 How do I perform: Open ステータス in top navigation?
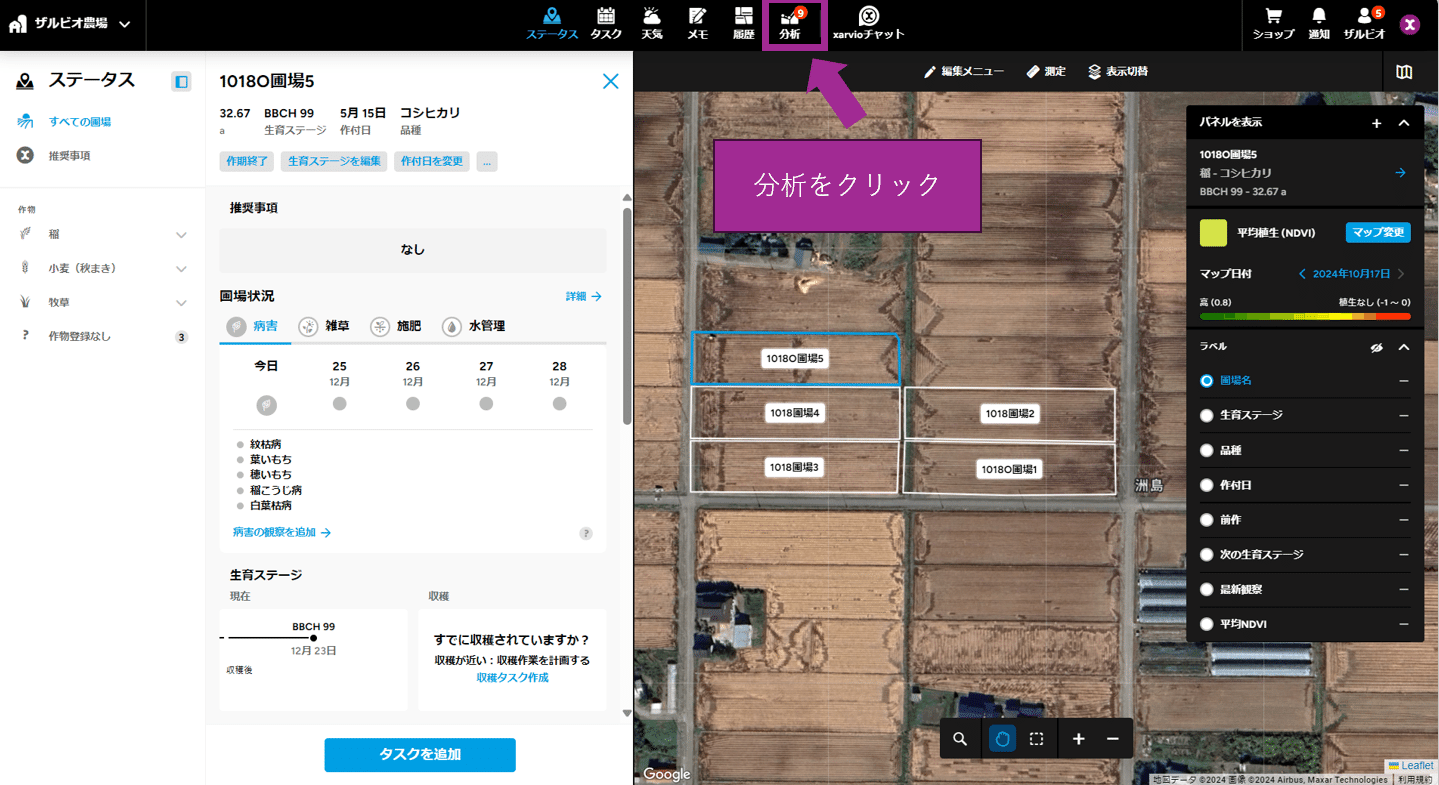(x=552, y=23)
